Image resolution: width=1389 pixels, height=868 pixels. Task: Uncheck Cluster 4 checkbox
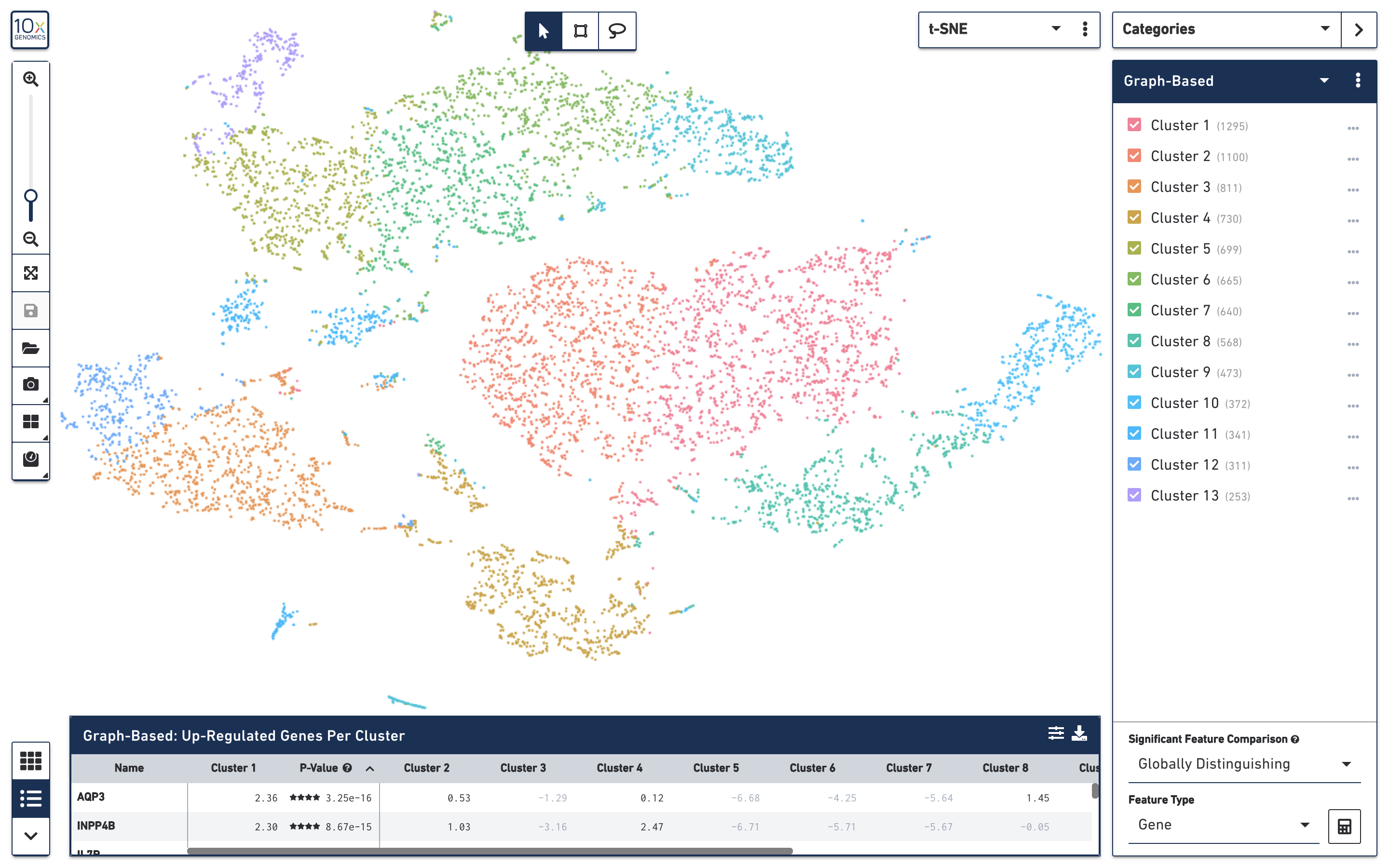pyautogui.click(x=1134, y=217)
